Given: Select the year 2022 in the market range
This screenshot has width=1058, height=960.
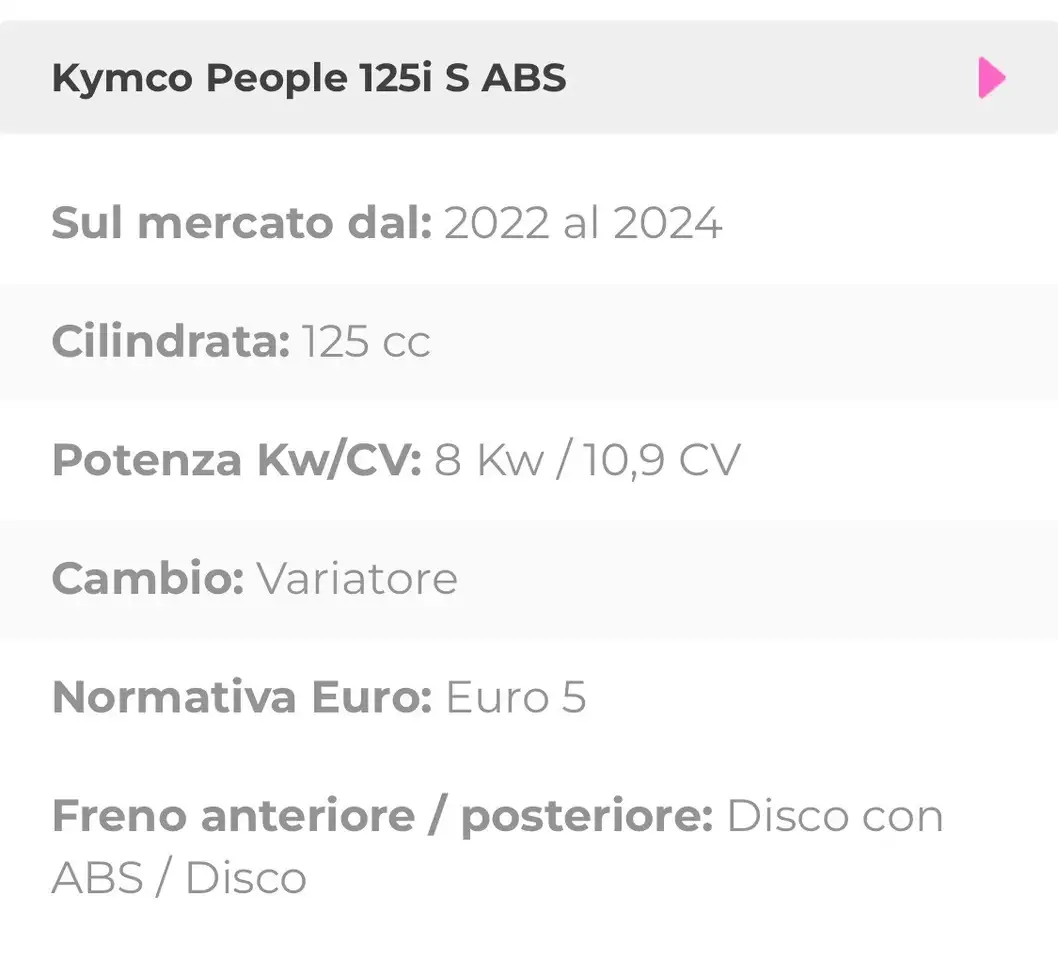Looking at the screenshot, I should point(497,223).
